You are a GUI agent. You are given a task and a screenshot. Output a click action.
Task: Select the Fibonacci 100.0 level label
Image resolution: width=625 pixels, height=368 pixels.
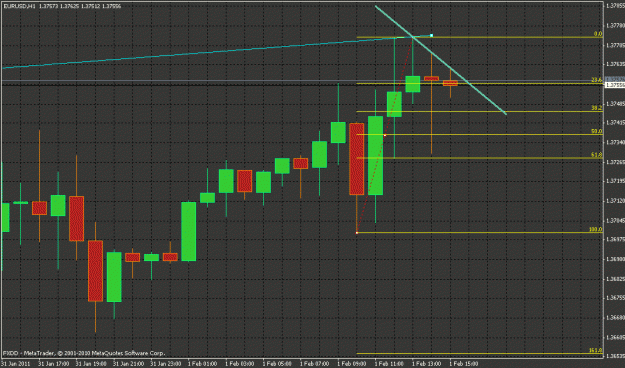click(x=596, y=229)
